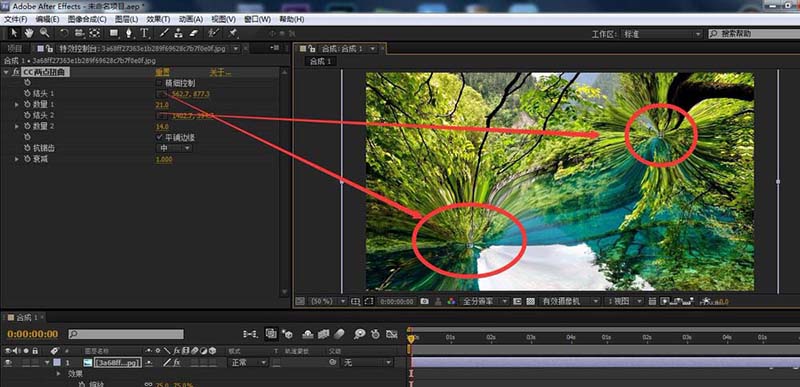800x387 pixels.
Task: Click the Draft 3D icon in timeline
Action: tap(287, 334)
